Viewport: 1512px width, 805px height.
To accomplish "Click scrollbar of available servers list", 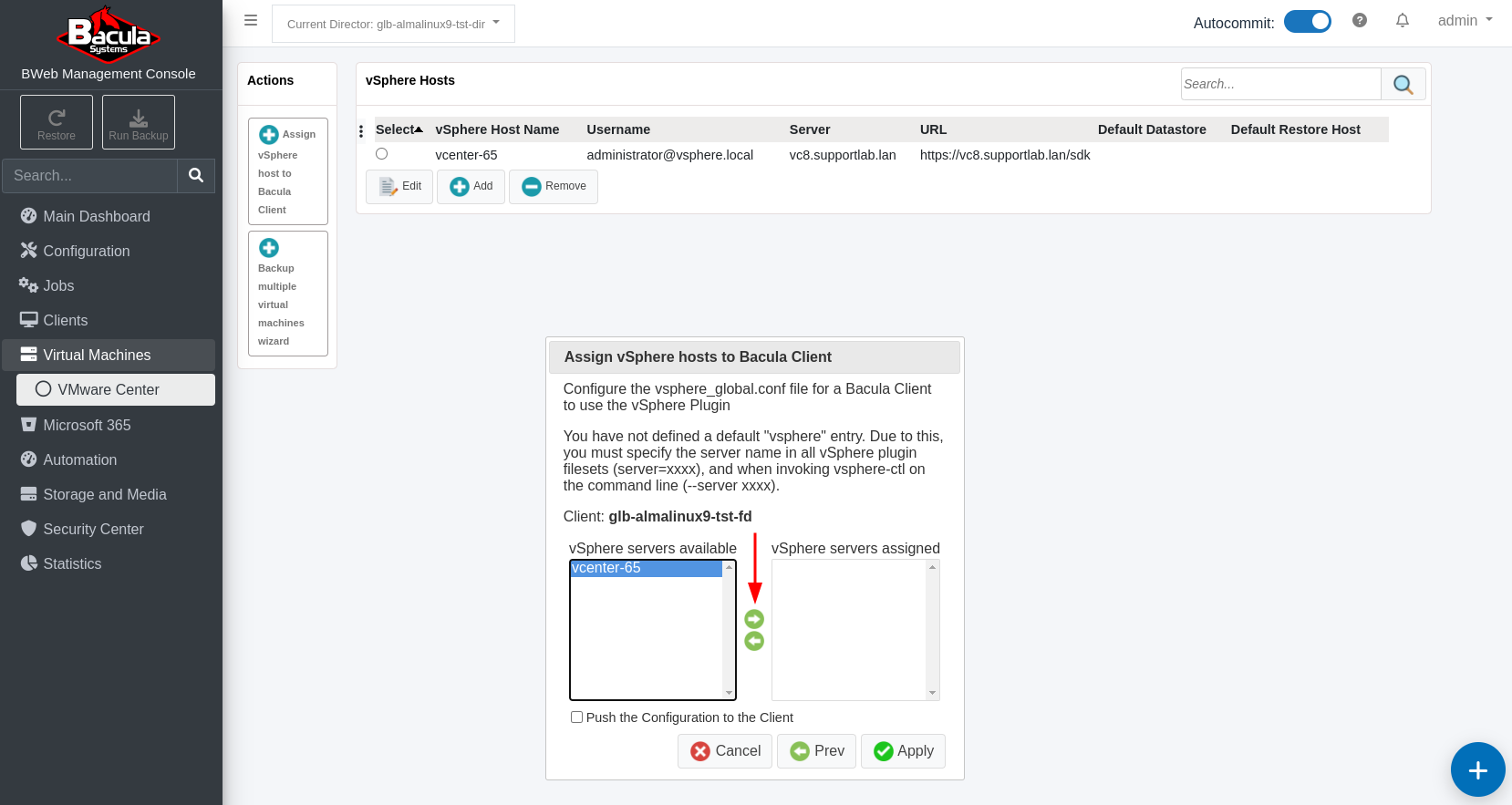I will [729, 630].
